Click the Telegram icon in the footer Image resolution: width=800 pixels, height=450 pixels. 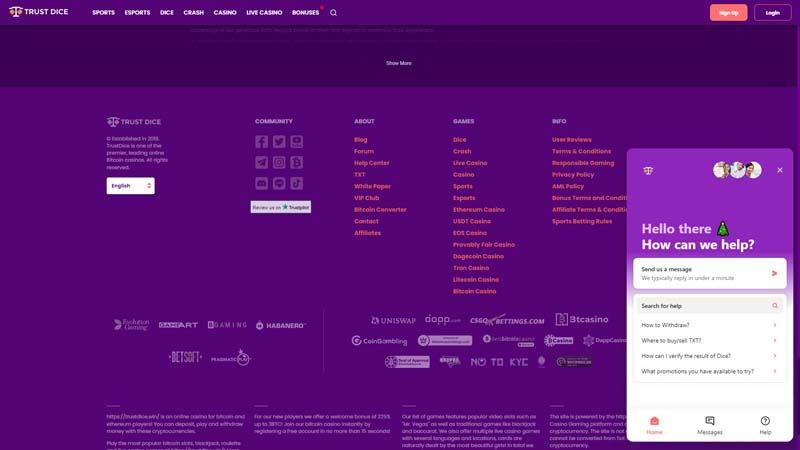pyautogui.click(x=261, y=162)
